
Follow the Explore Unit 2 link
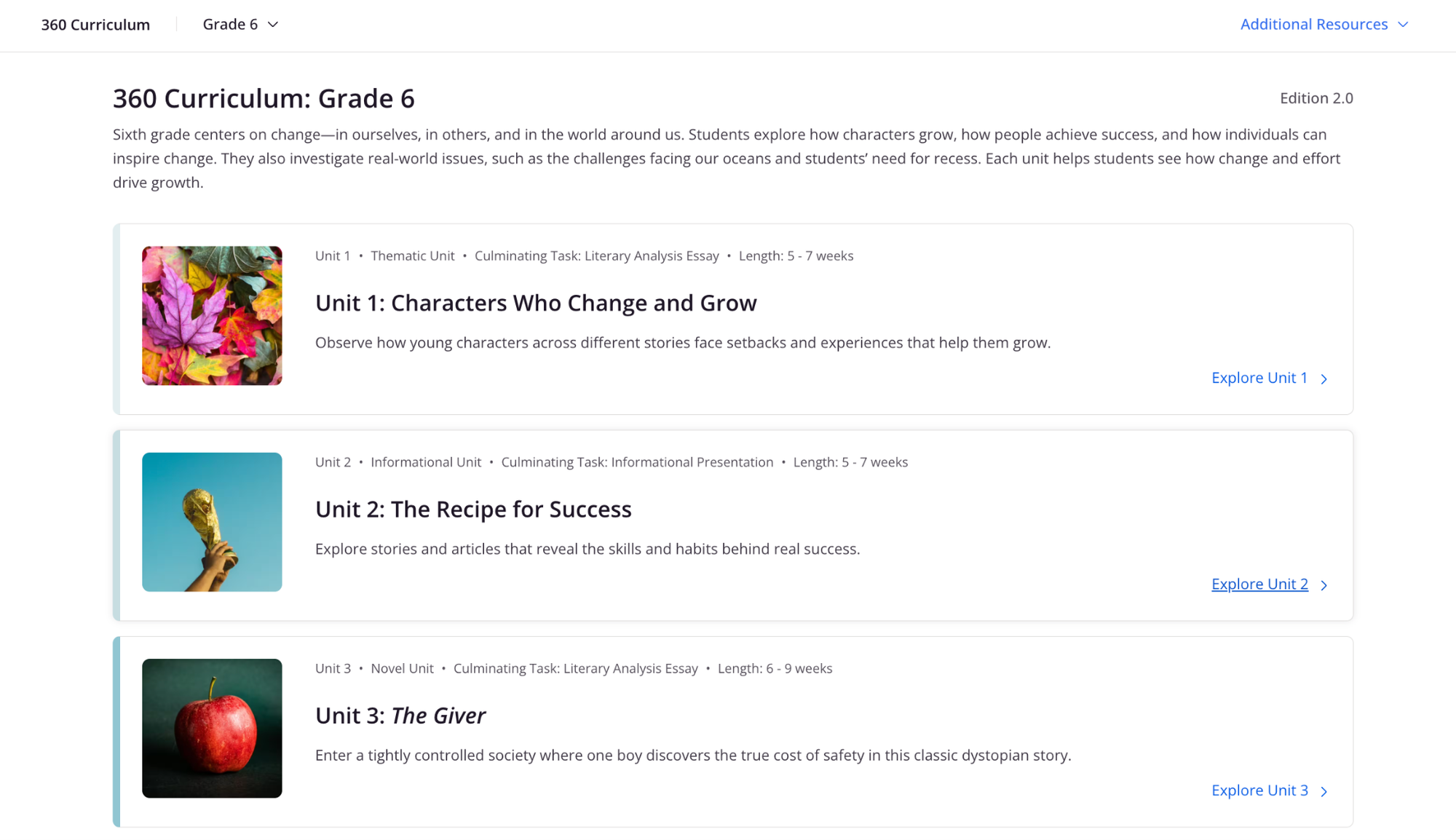1259,584
